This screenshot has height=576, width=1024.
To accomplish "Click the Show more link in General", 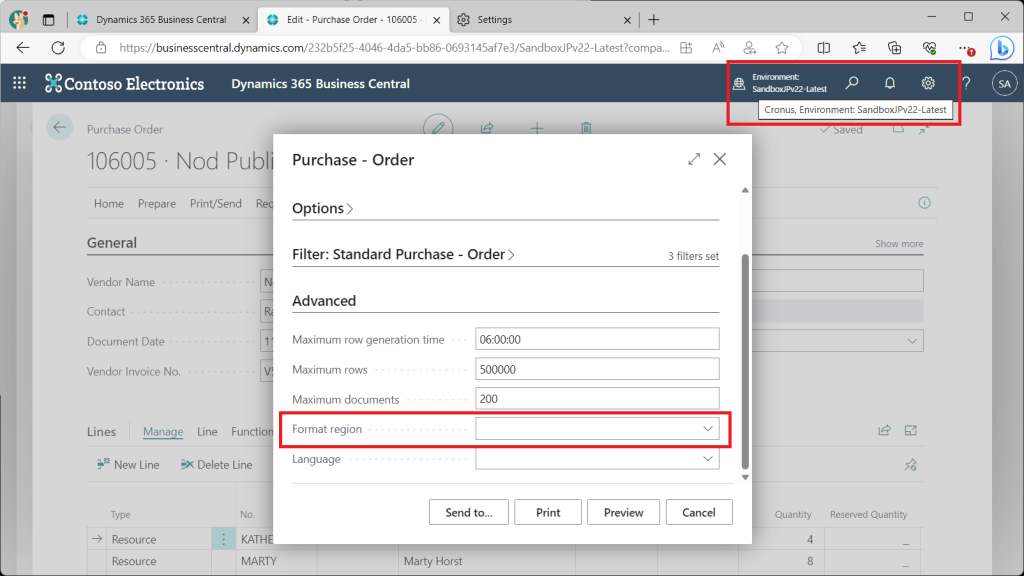I will tap(899, 244).
